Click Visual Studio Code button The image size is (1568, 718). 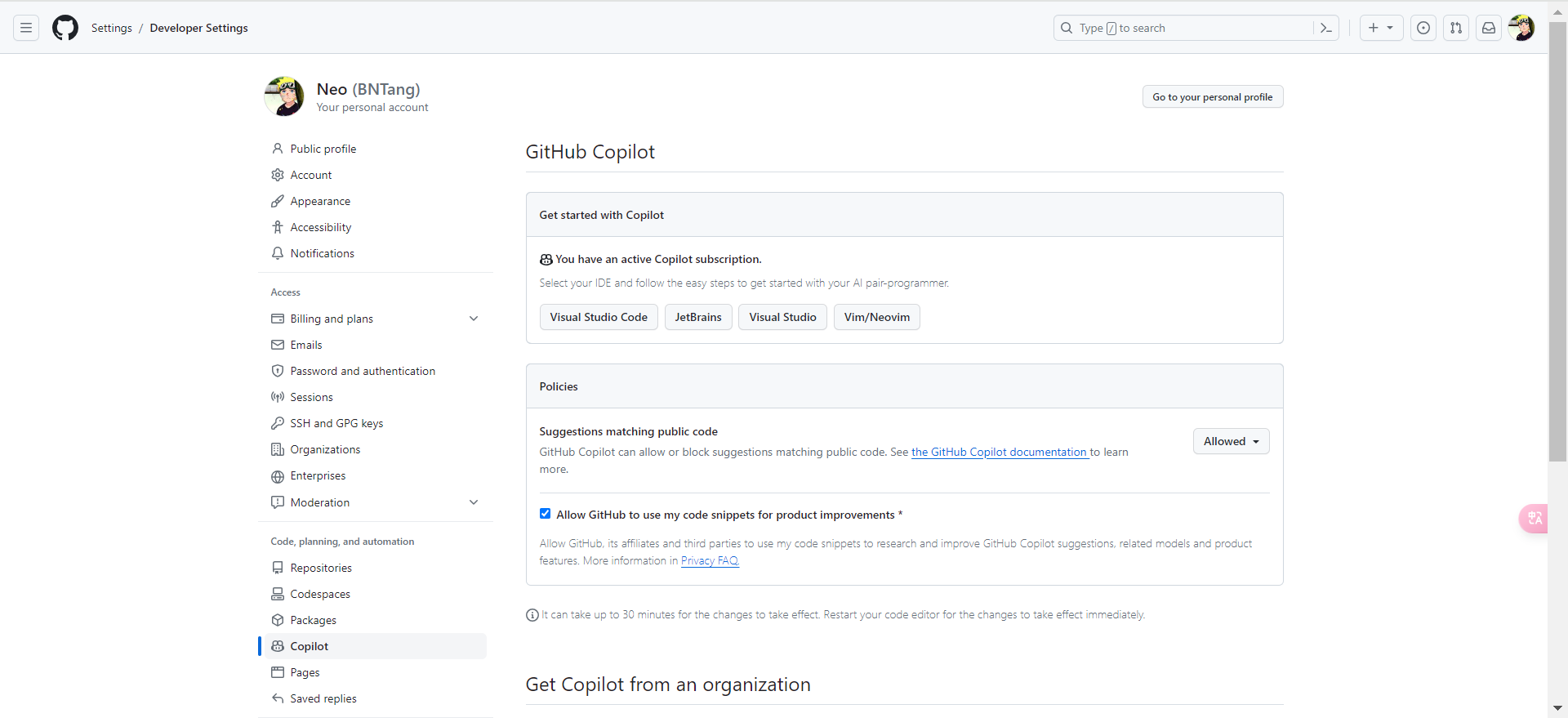(599, 317)
